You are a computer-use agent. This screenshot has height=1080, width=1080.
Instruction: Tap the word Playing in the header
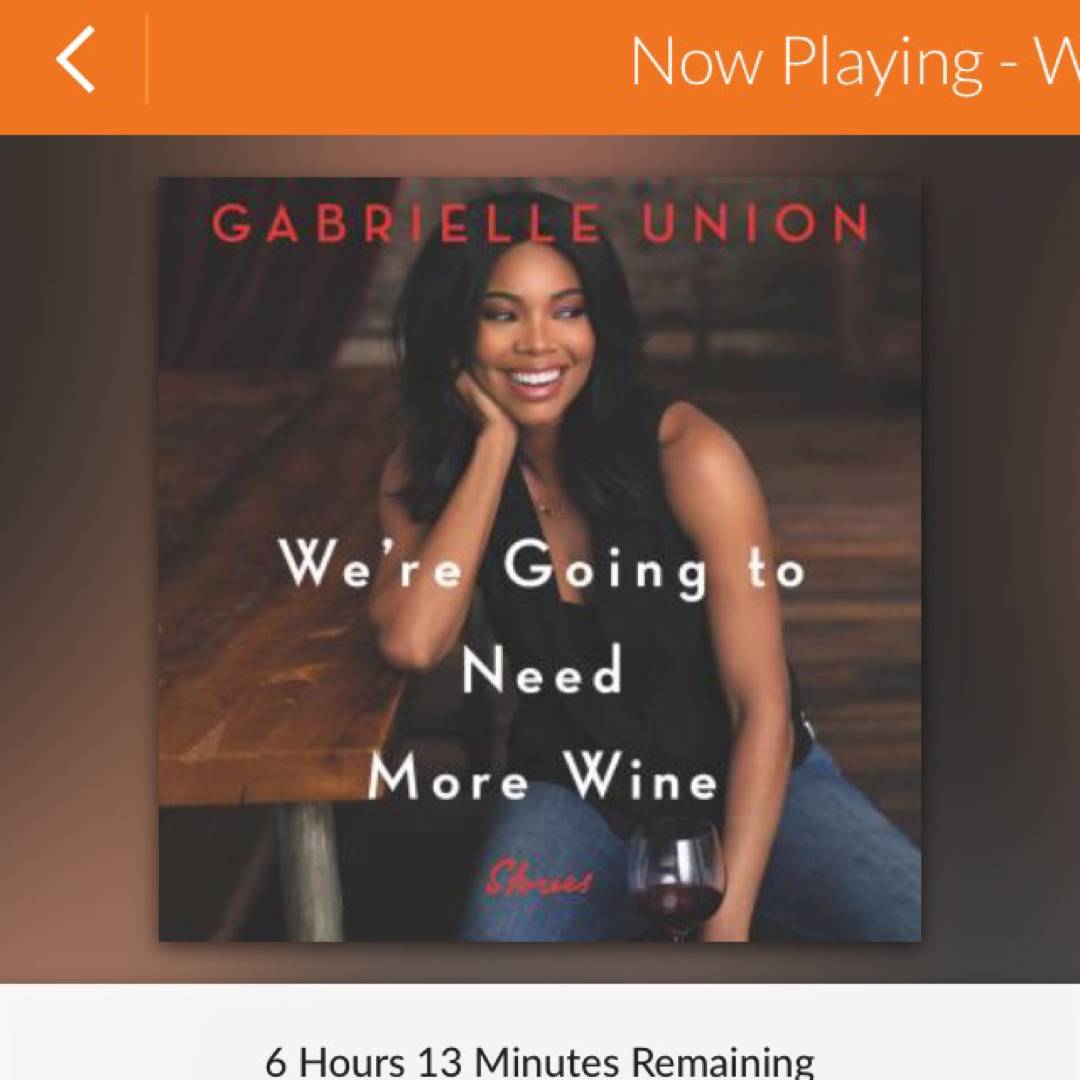click(882, 64)
